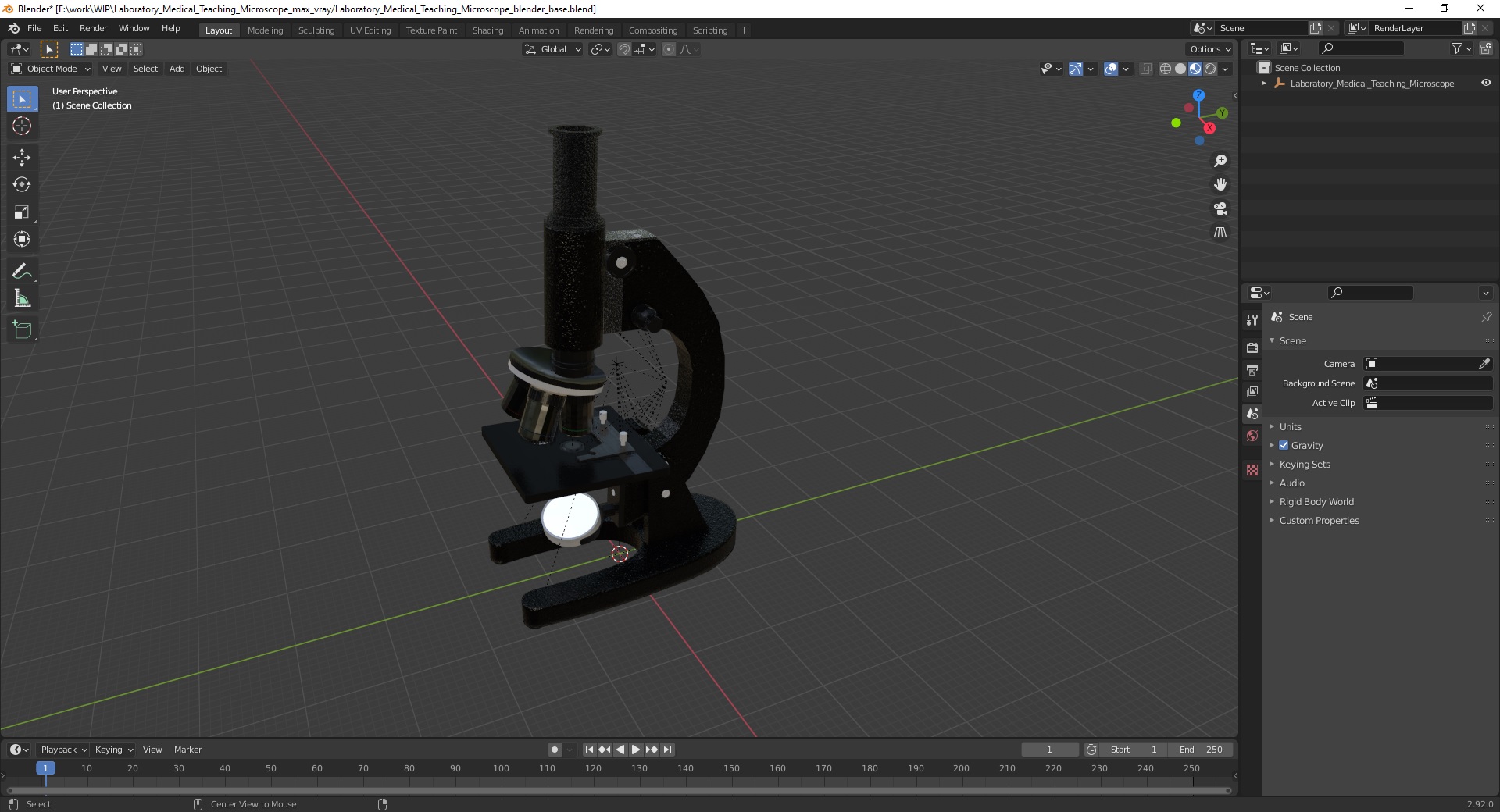Open the Global transform orientation dropdown

[x=552, y=49]
